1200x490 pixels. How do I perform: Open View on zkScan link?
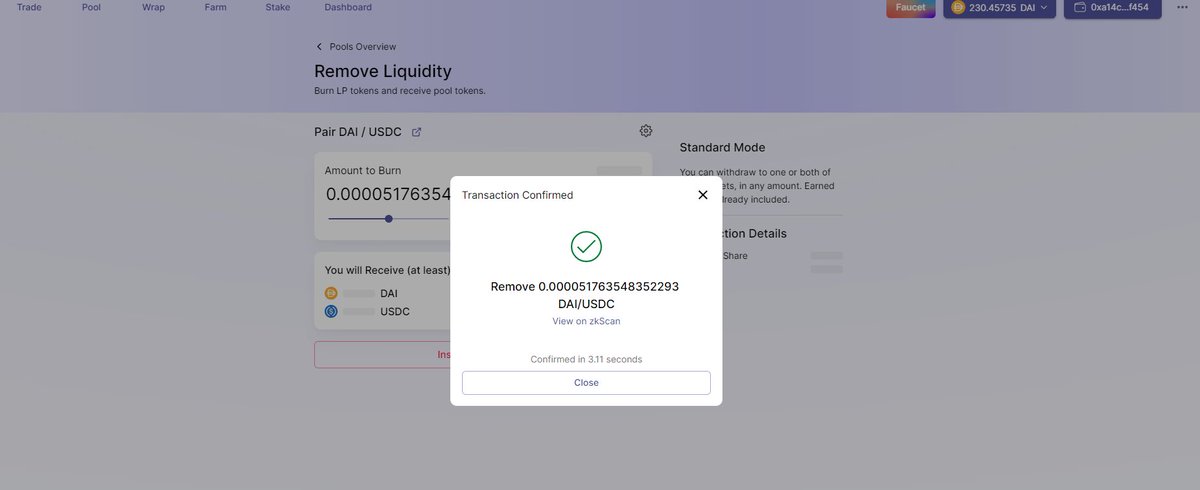(586, 321)
